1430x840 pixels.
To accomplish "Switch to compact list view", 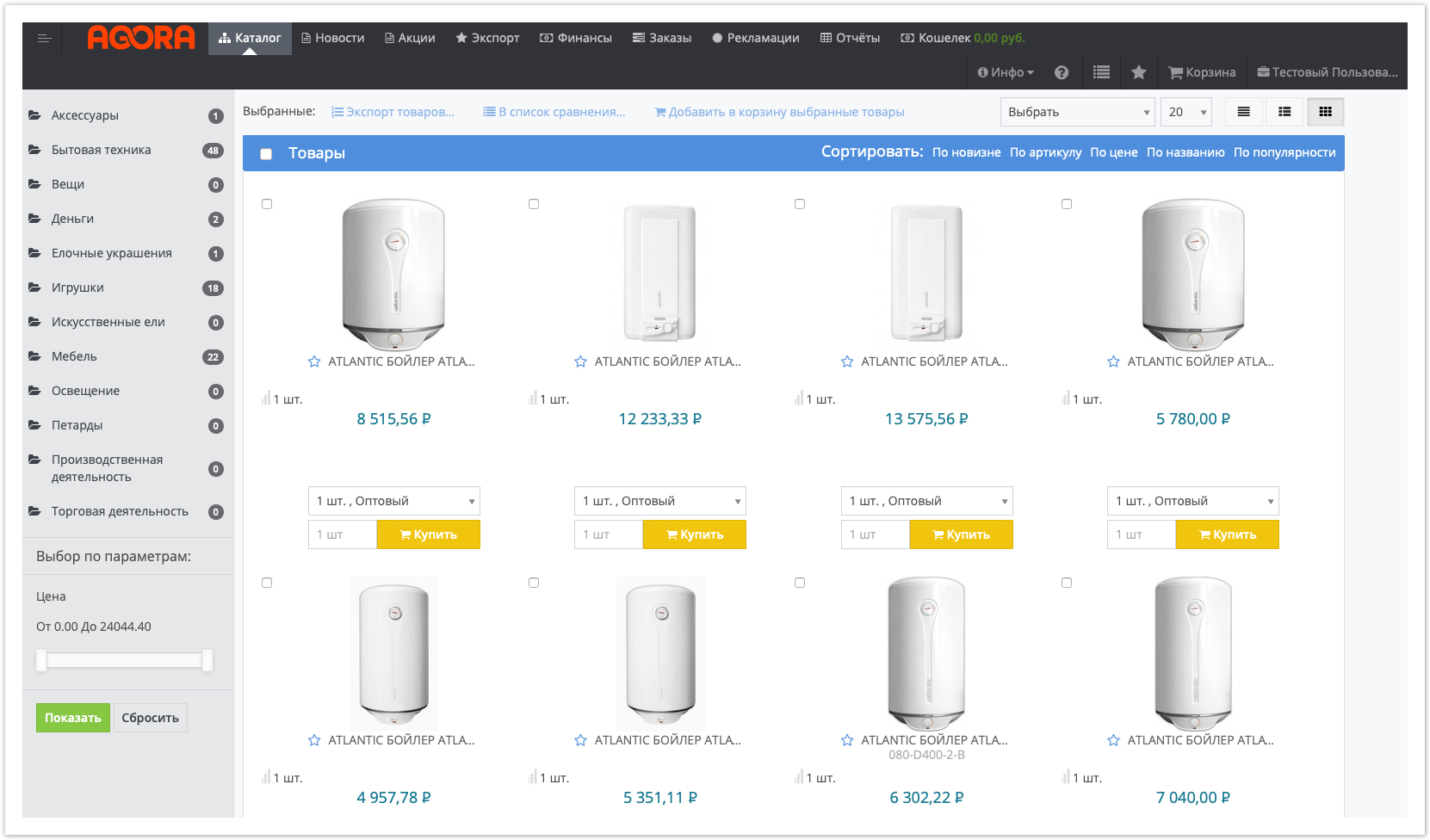I will pyautogui.click(x=1243, y=112).
